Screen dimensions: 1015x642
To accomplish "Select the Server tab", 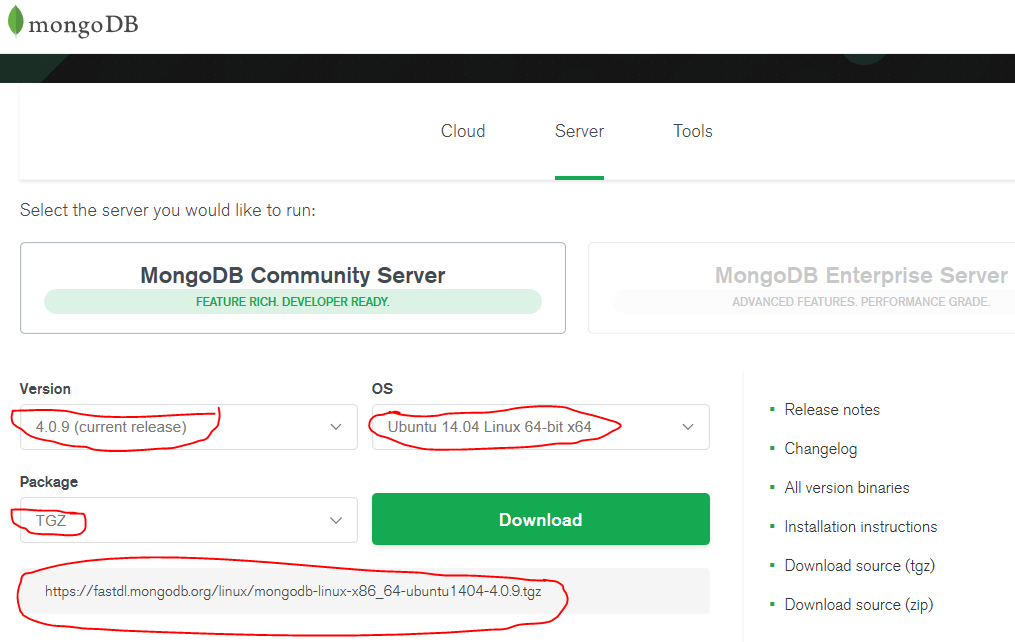I will coord(579,131).
